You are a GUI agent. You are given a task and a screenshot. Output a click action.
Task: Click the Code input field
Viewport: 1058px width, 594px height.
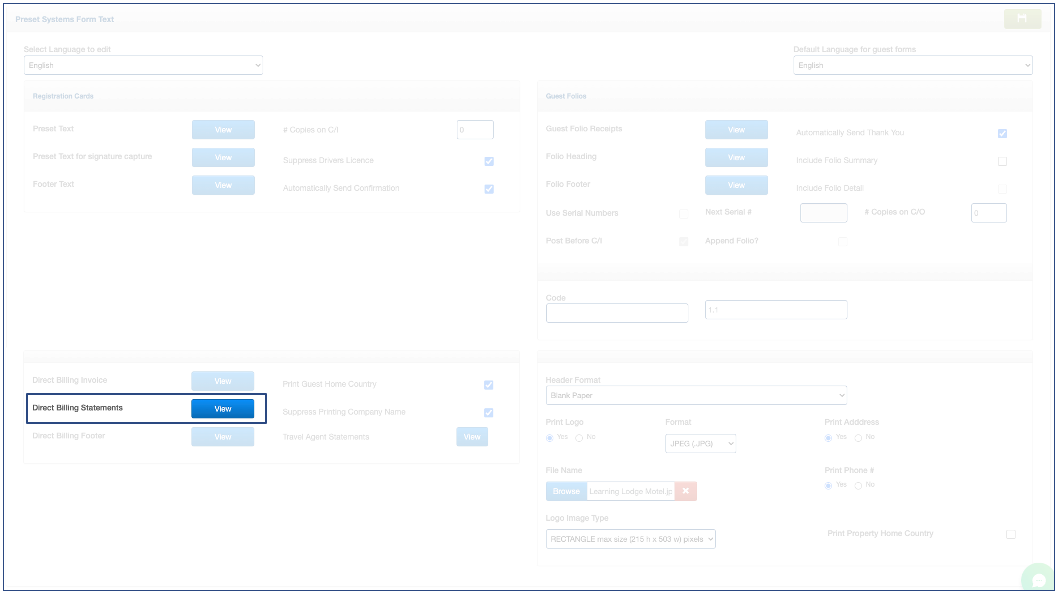tap(617, 312)
